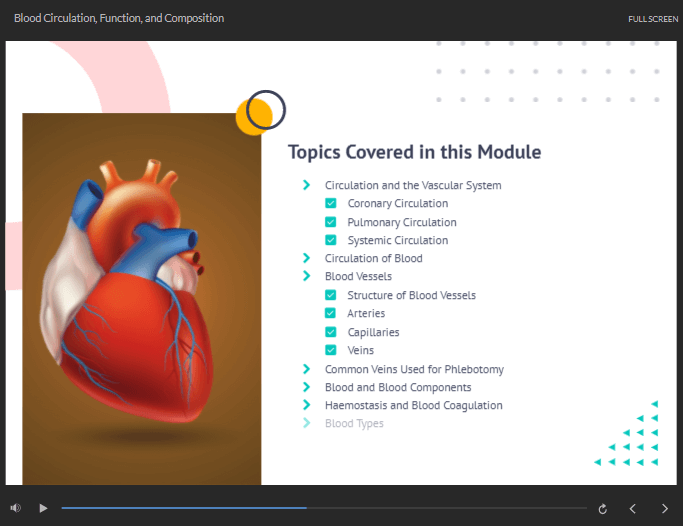Mute audio with the volume speaker icon

(x=15, y=508)
